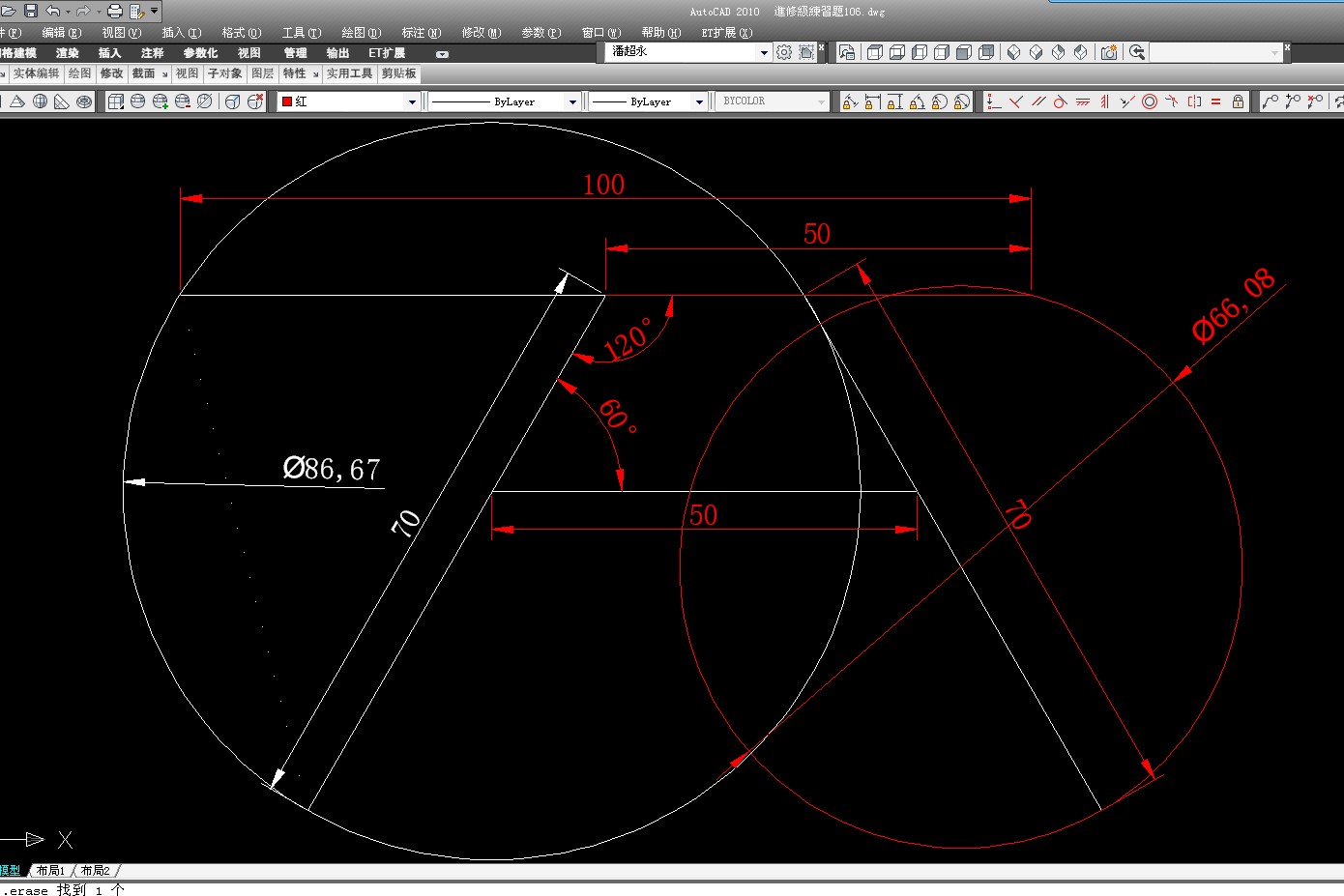Undo the last action using the arrow icon
Viewport: 1344px width, 896px height.
click(53, 12)
